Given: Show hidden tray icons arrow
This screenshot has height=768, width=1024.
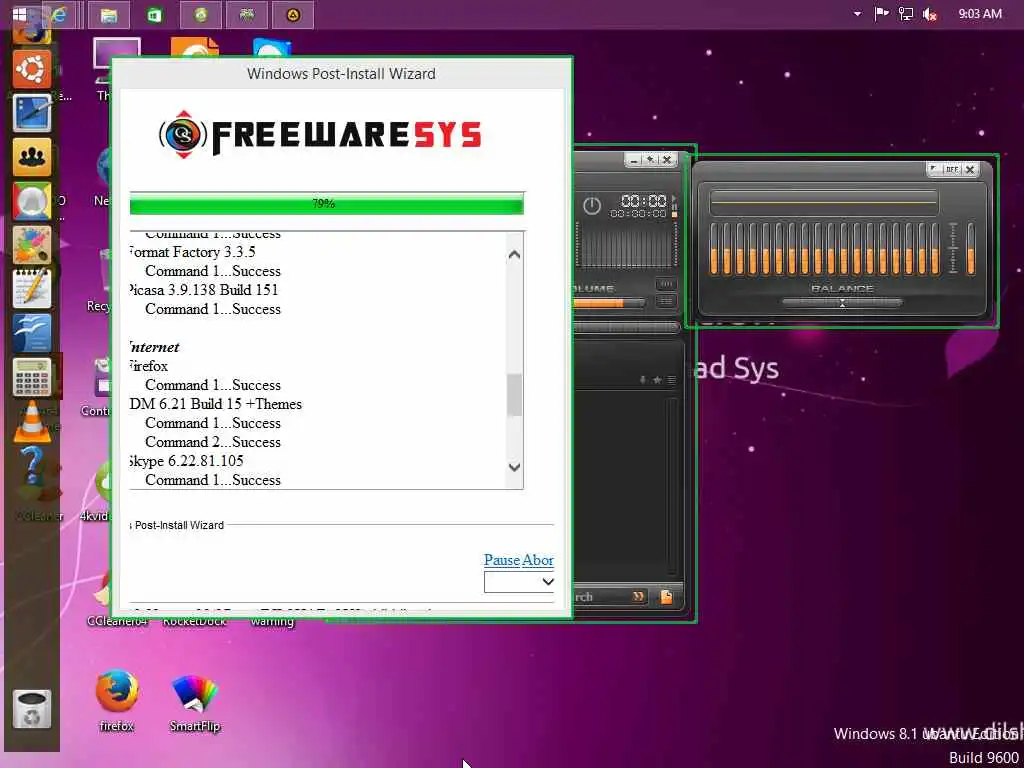Looking at the screenshot, I should pyautogui.click(x=857, y=14).
